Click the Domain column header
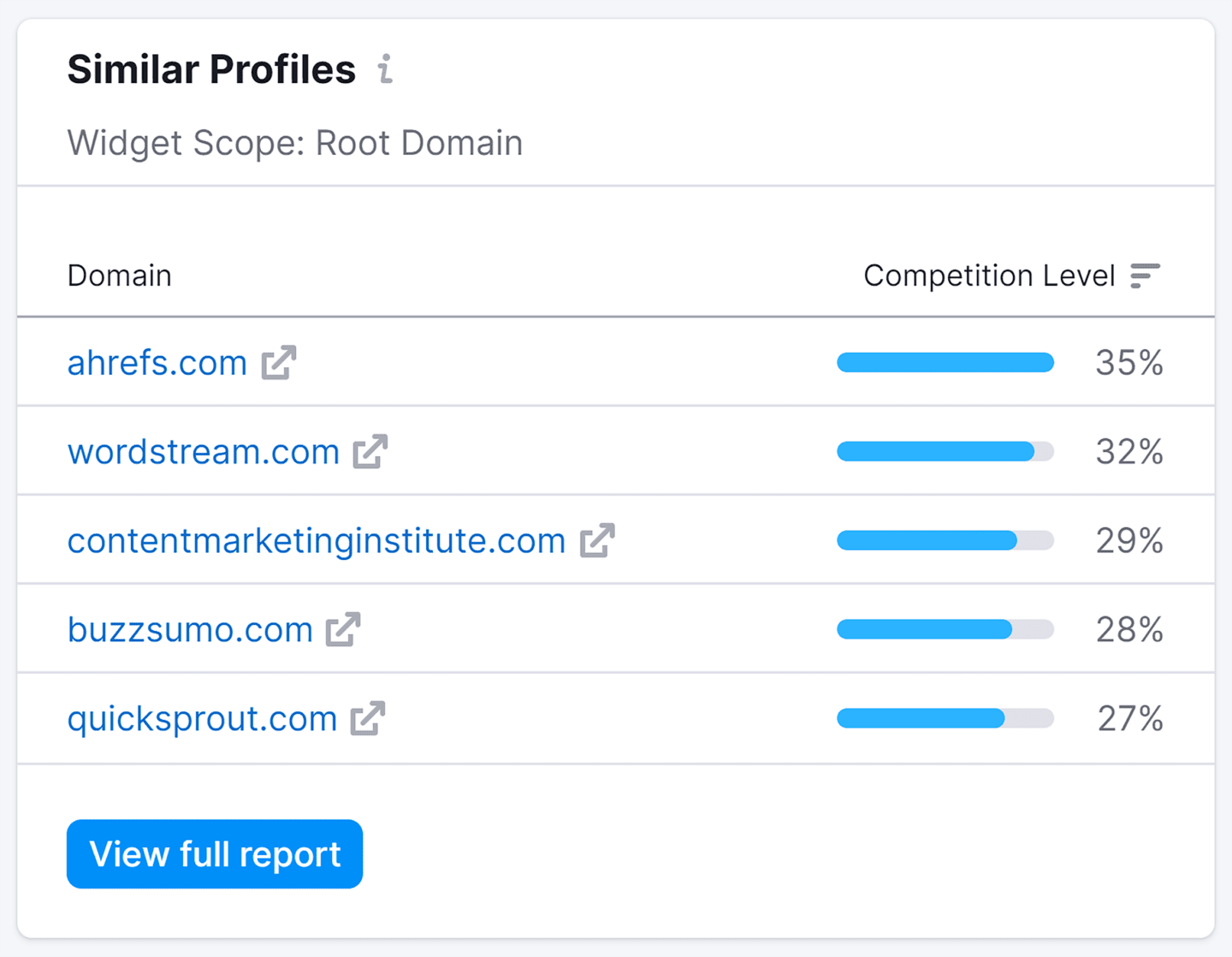 click(119, 276)
